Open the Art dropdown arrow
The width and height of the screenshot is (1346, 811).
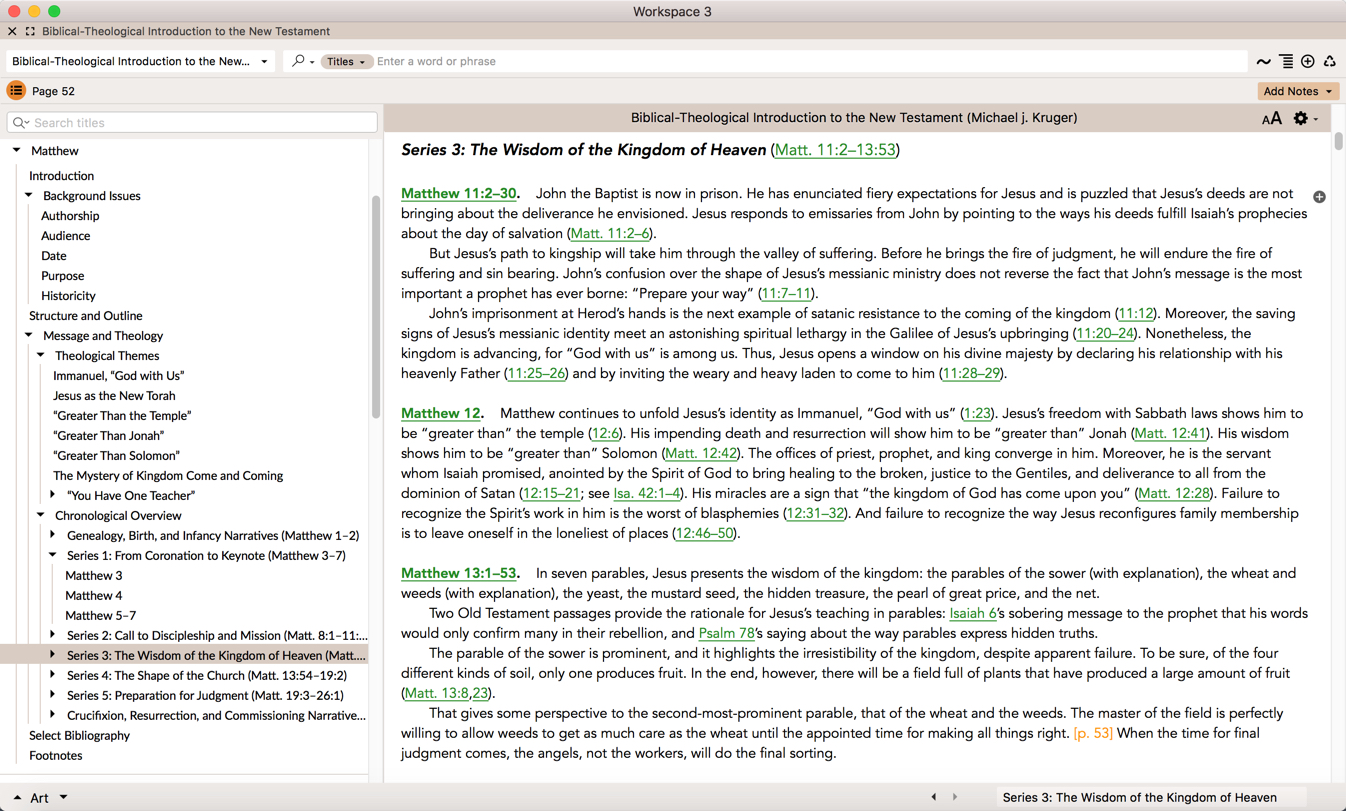click(63, 797)
